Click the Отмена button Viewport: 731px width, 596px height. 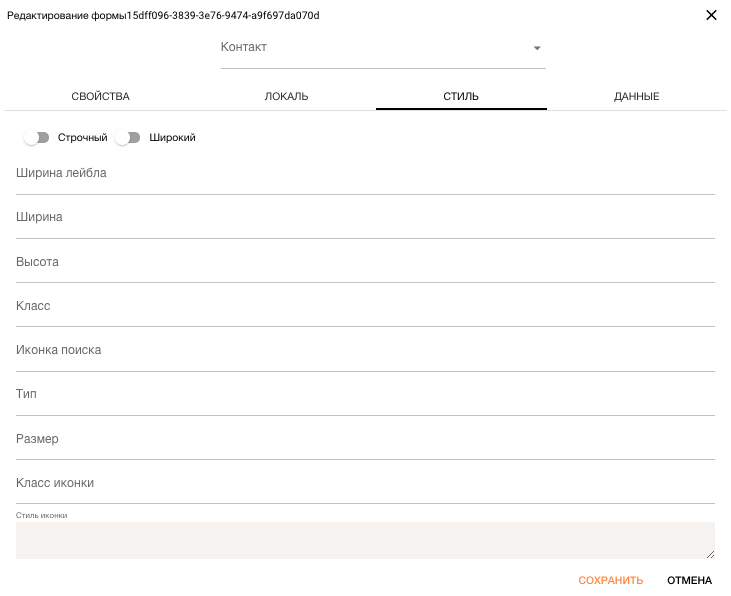click(689, 580)
